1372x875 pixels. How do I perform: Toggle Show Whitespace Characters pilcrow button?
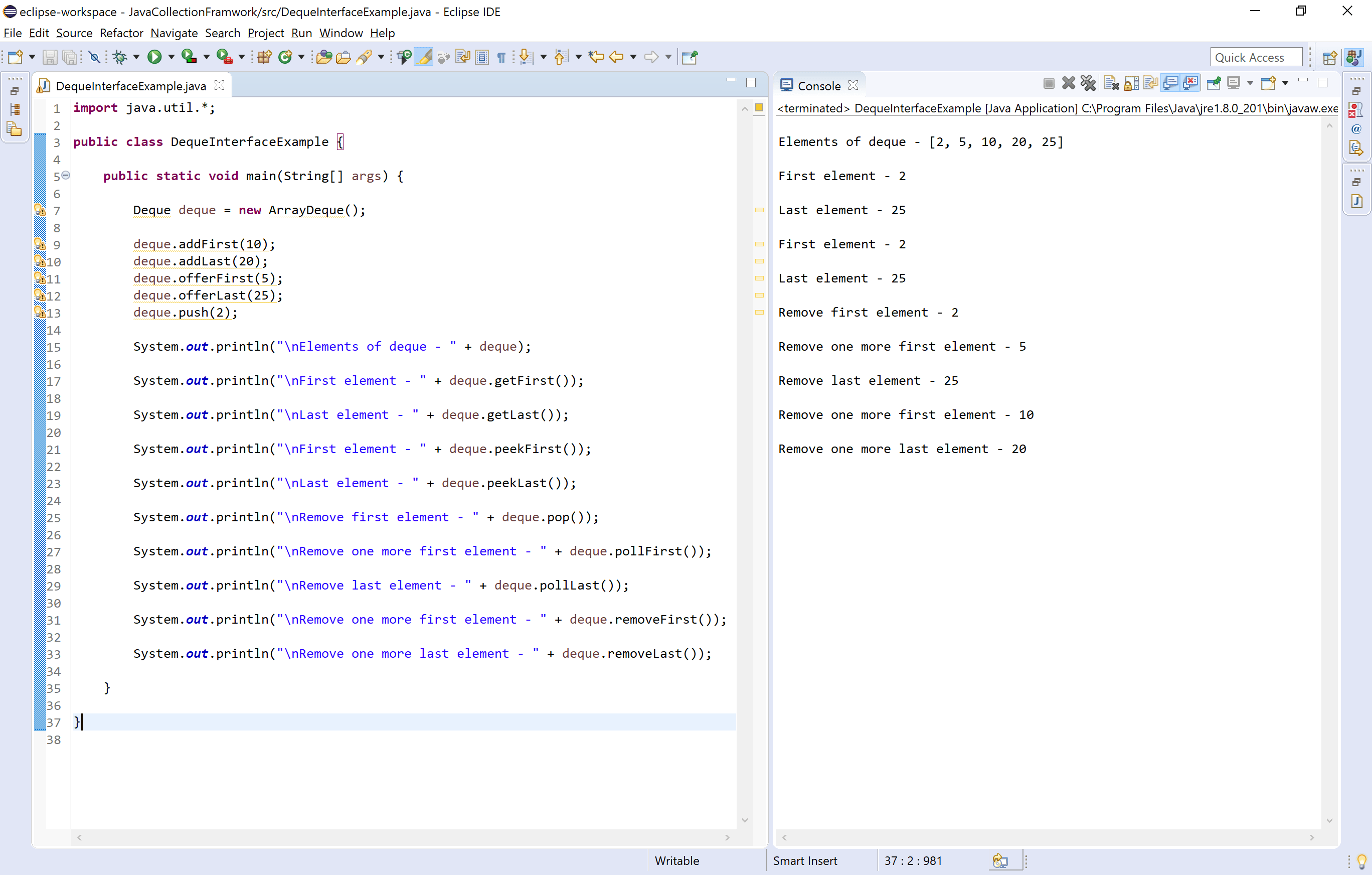click(x=501, y=57)
